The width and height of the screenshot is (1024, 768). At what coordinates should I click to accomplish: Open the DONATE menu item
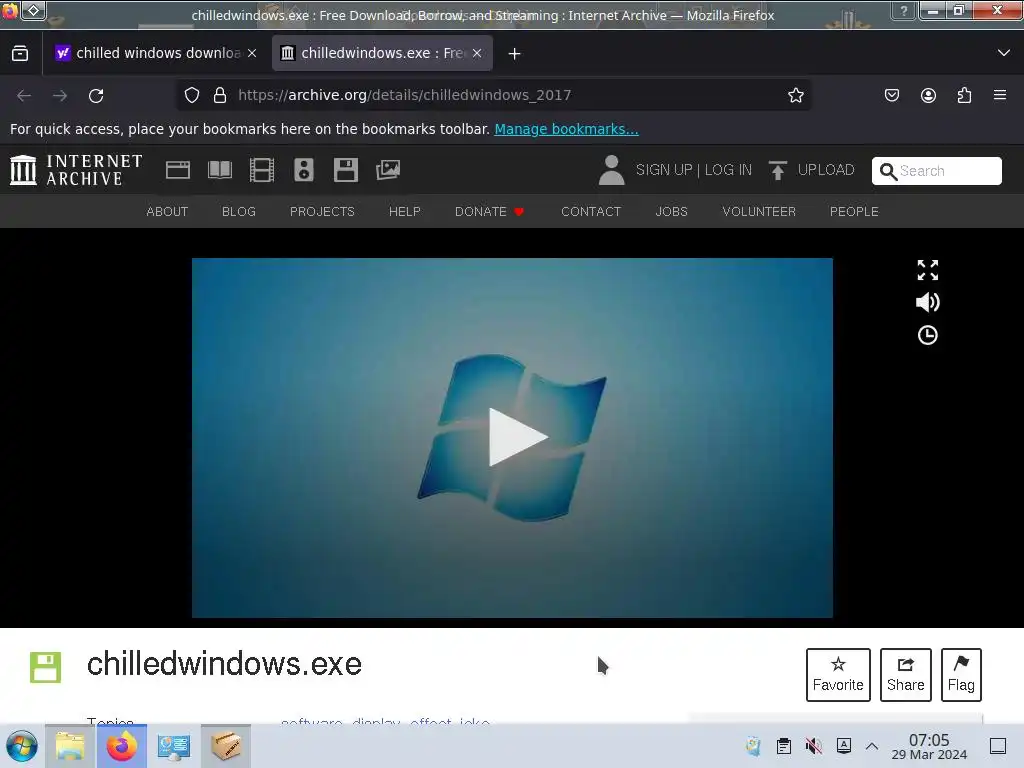click(x=489, y=212)
